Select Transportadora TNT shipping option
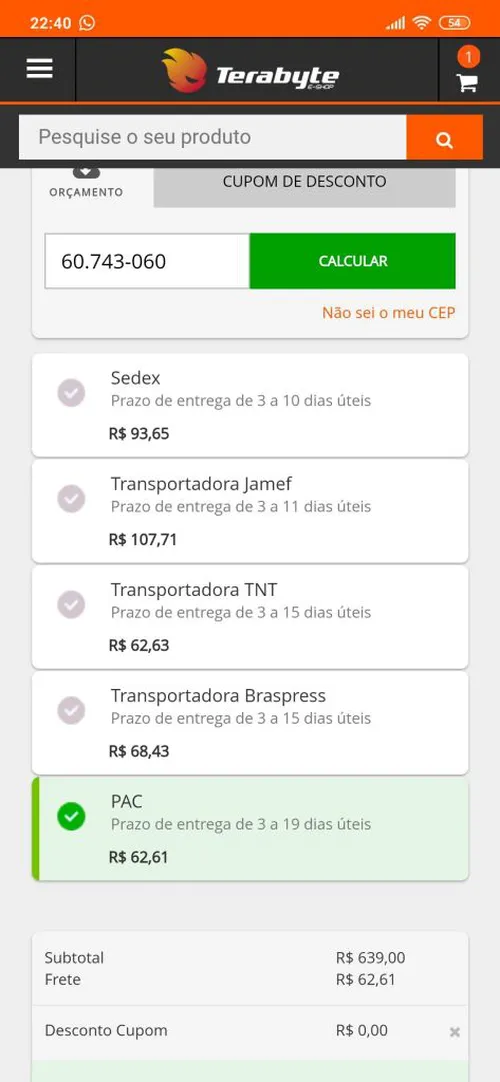The width and height of the screenshot is (500, 1082). (x=250, y=617)
